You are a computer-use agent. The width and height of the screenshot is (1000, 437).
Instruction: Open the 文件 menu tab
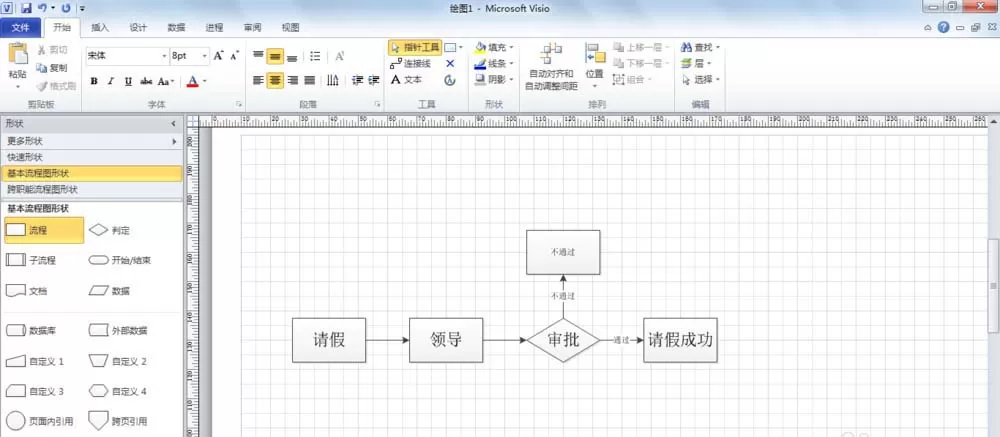tap(20, 27)
